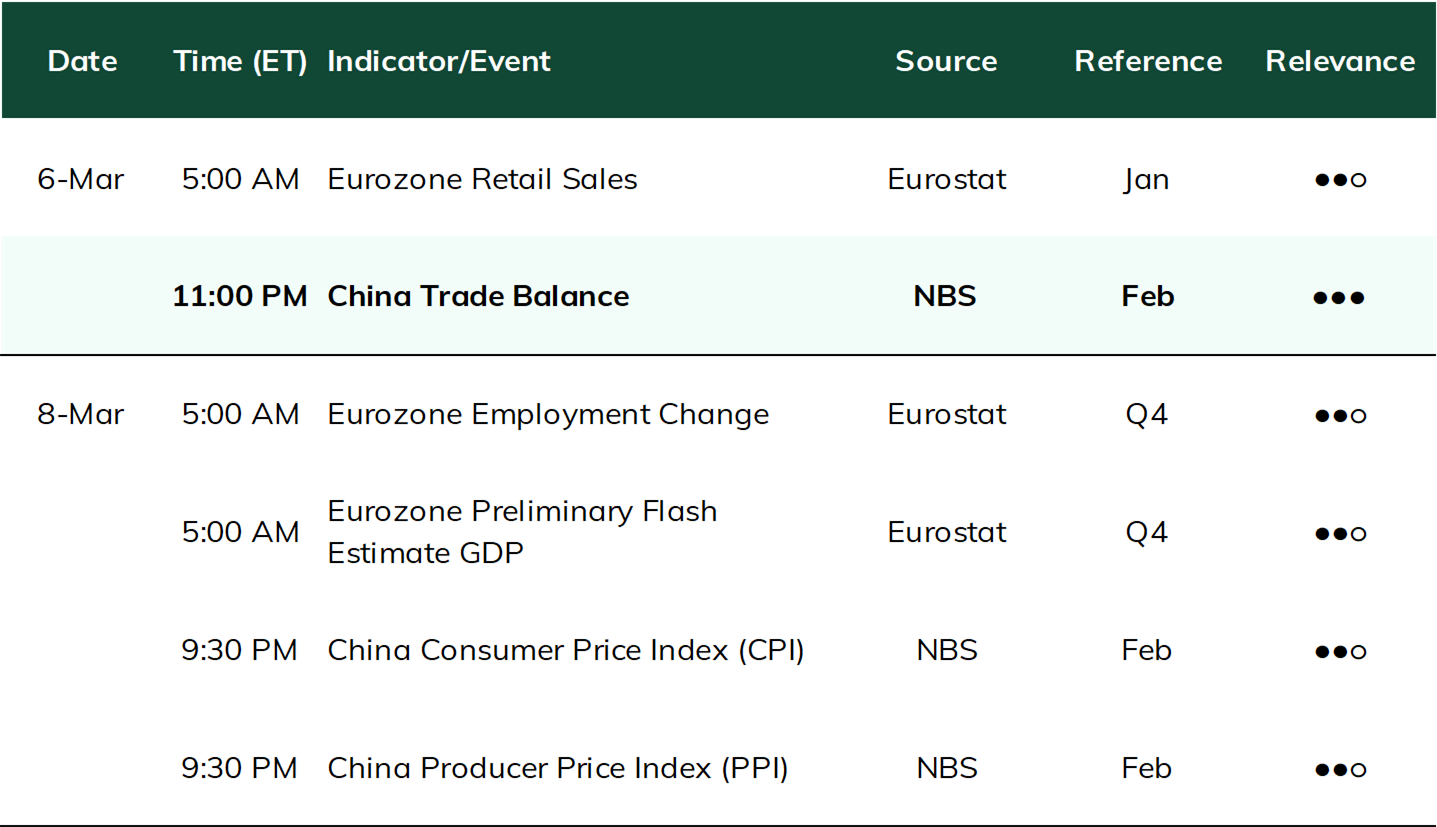
Task: Click relevance dots for China Producer Price Index
Action: (1340, 769)
